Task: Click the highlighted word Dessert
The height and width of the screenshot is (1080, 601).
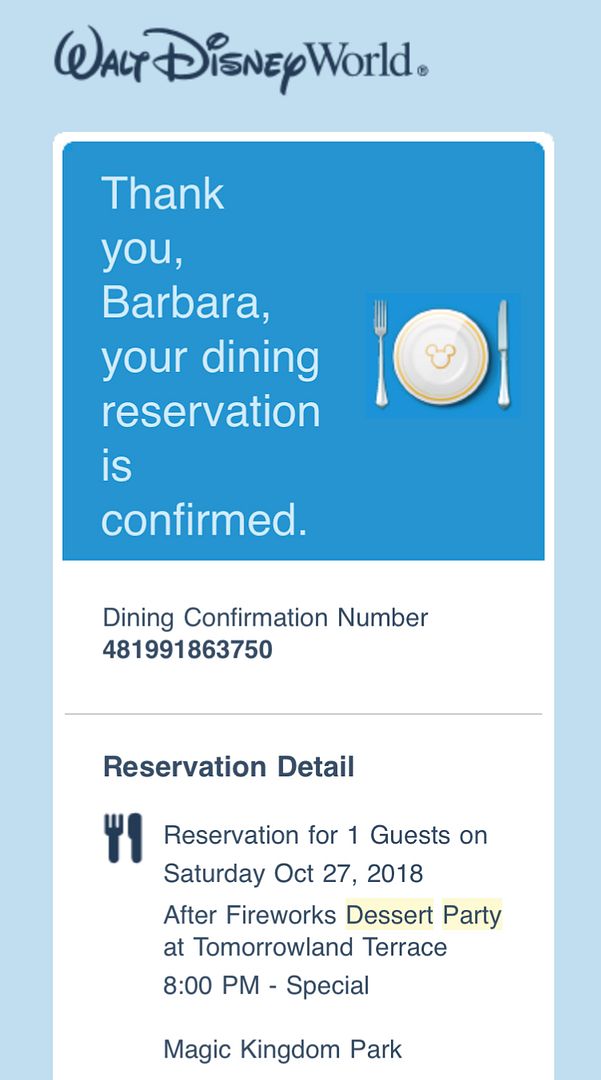Action: tap(389, 915)
